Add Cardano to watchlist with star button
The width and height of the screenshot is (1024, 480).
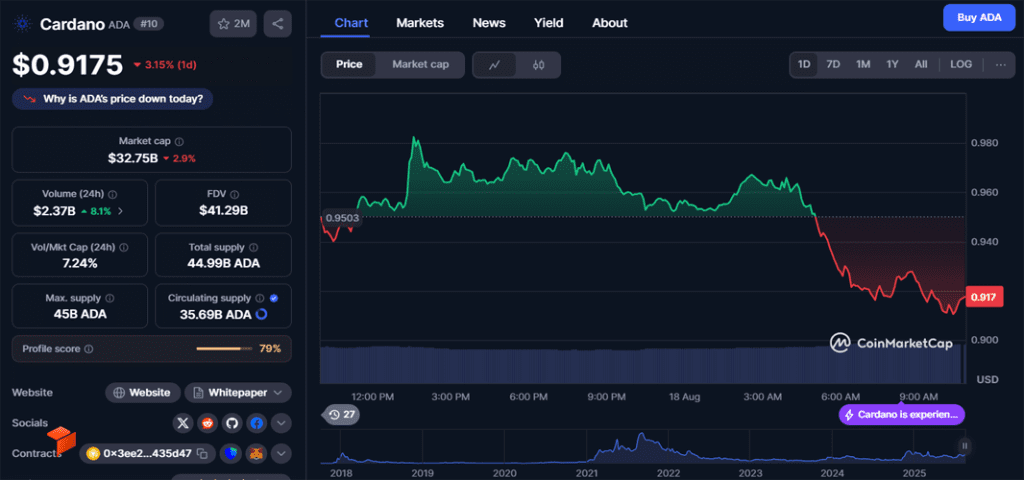(x=233, y=24)
